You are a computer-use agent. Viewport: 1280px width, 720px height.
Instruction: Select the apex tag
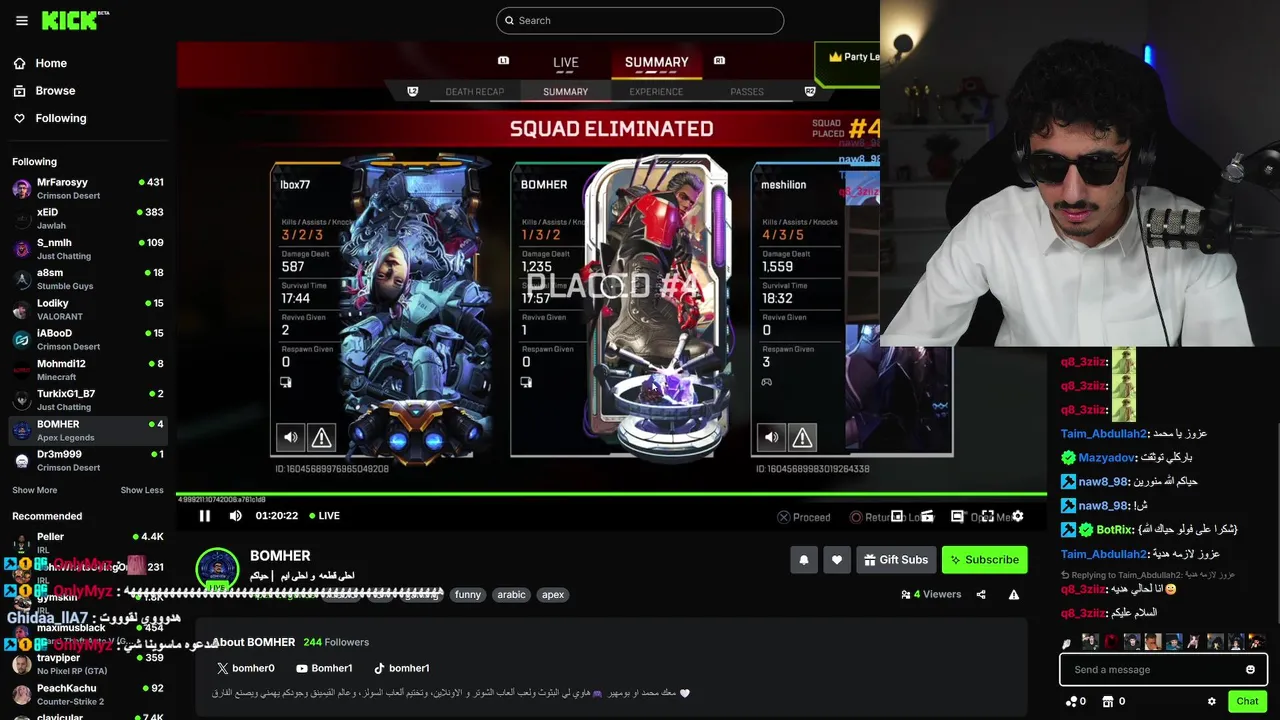tap(553, 594)
